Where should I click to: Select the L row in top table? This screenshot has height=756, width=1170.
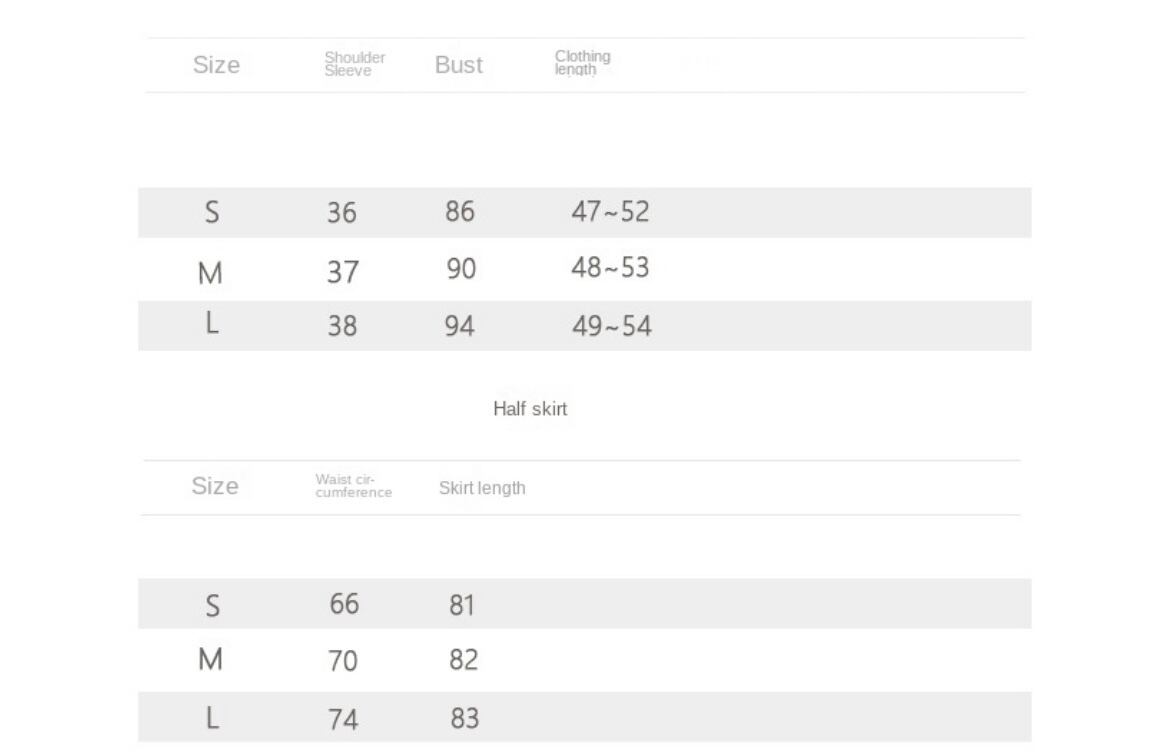584,326
